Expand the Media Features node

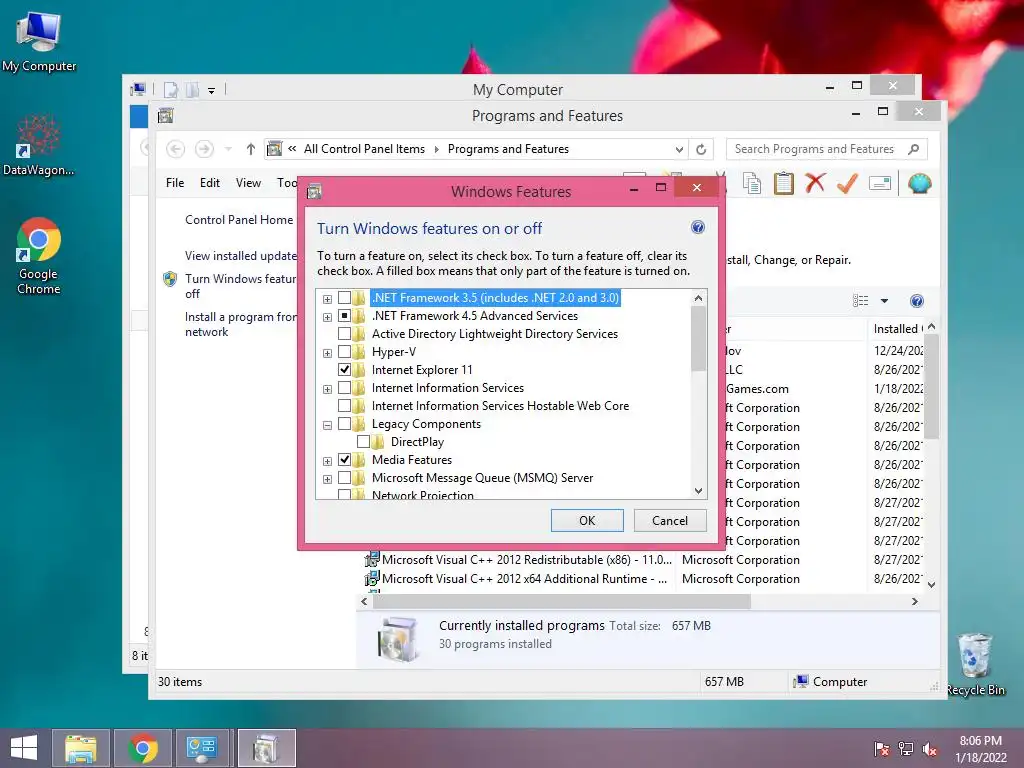pyautogui.click(x=327, y=461)
